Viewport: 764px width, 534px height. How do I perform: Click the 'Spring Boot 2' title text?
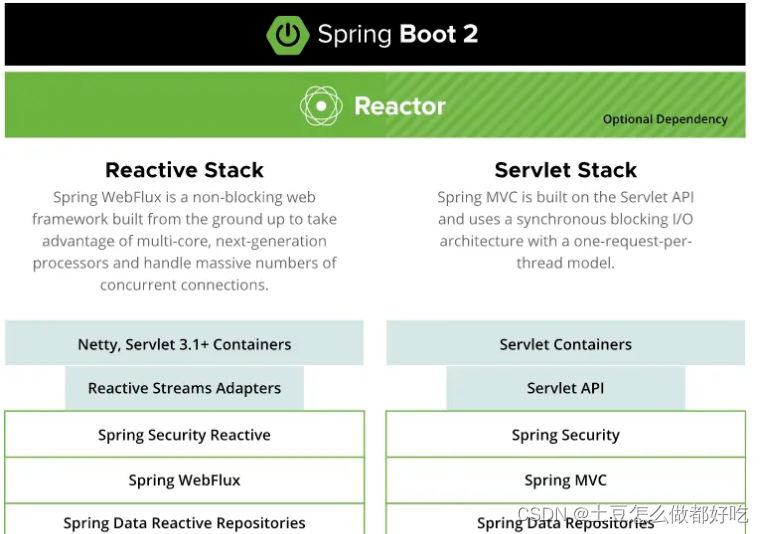tap(398, 35)
